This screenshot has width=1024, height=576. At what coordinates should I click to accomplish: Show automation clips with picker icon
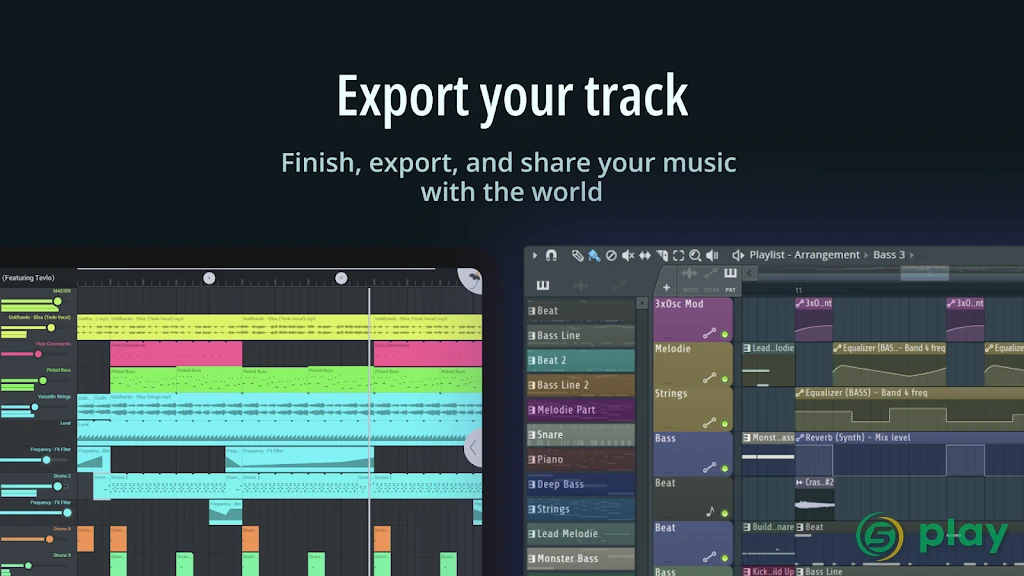point(618,285)
